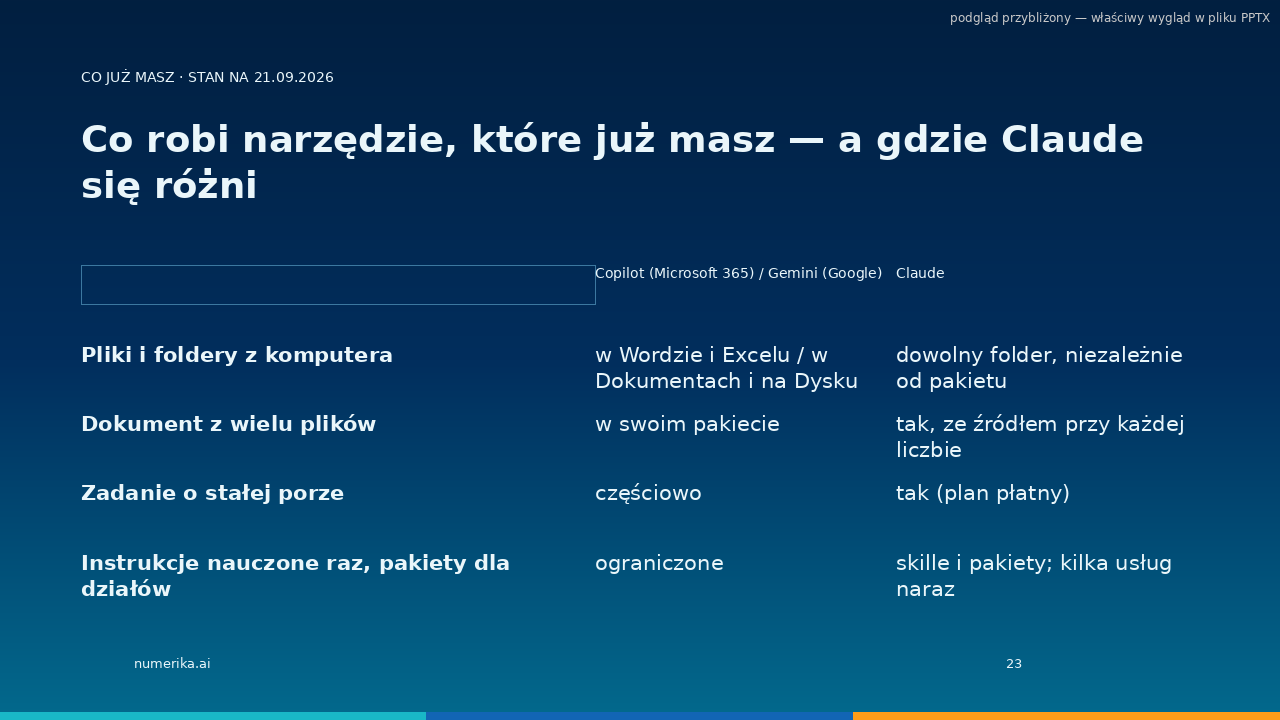Select the cell 'tak (plan płatny)'
Screen dimensions: 1280x720
(x=983, y=493)
